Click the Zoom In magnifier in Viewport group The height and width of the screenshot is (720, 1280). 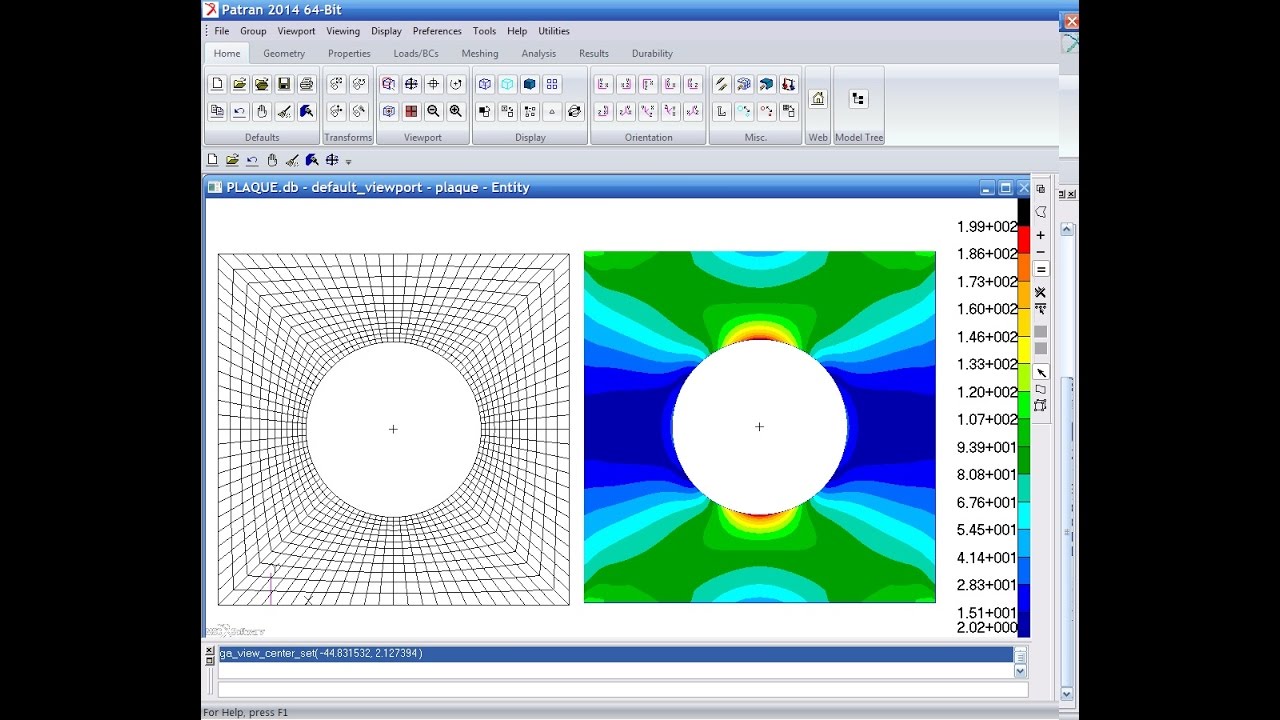coord(456,112)
